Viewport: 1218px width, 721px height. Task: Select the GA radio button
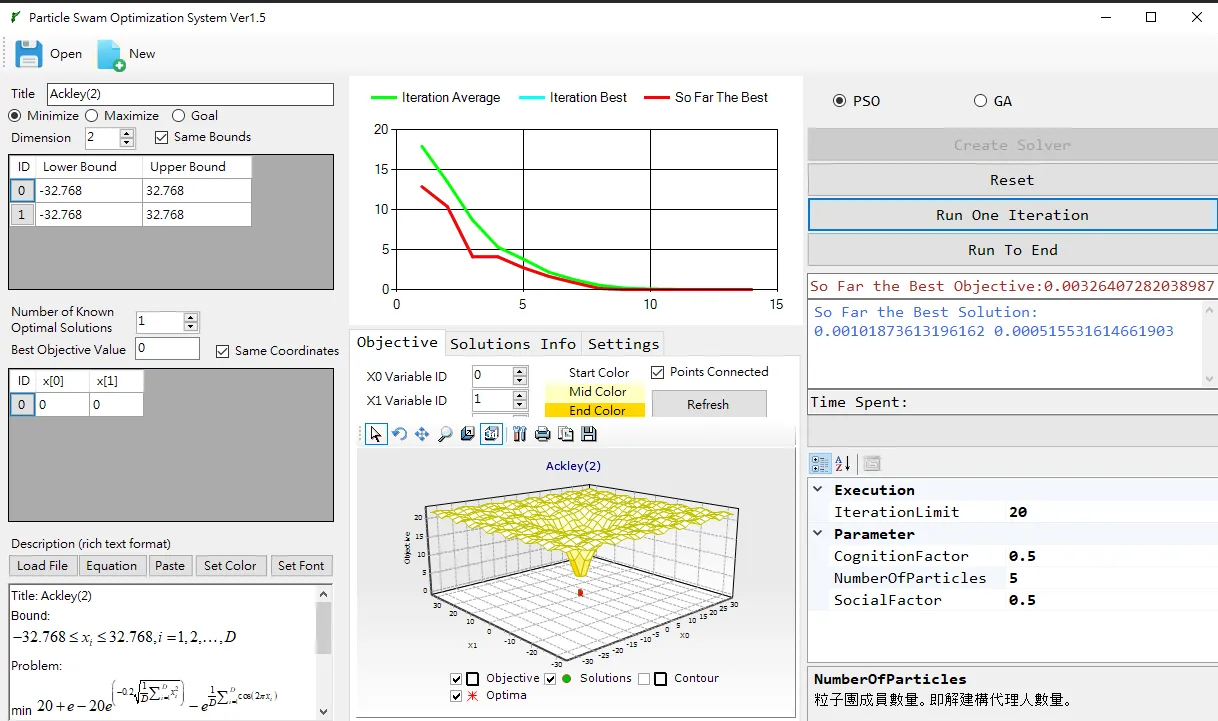(x=980, y=101)
